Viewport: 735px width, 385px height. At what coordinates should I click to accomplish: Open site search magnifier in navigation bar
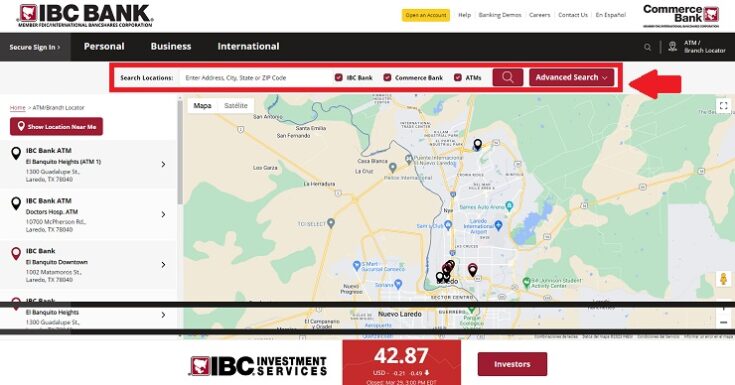tap(647, 47)
